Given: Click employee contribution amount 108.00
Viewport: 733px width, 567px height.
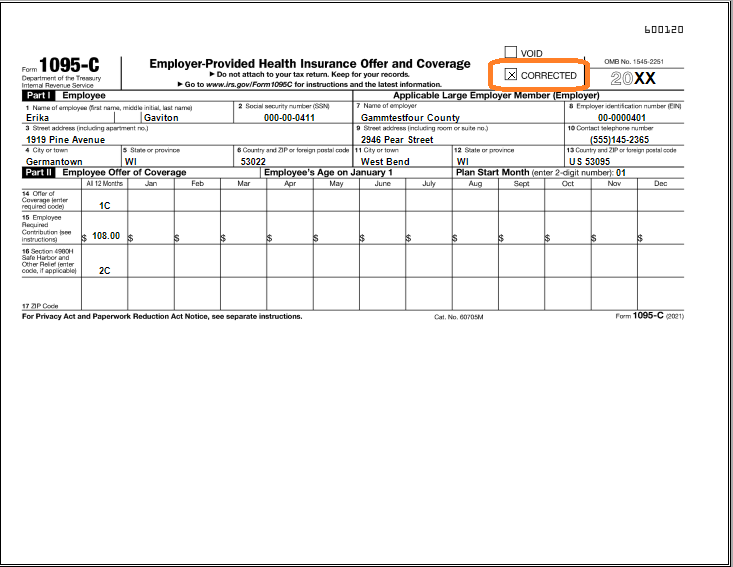Looking at the screenshot, I should coord(106,236).
